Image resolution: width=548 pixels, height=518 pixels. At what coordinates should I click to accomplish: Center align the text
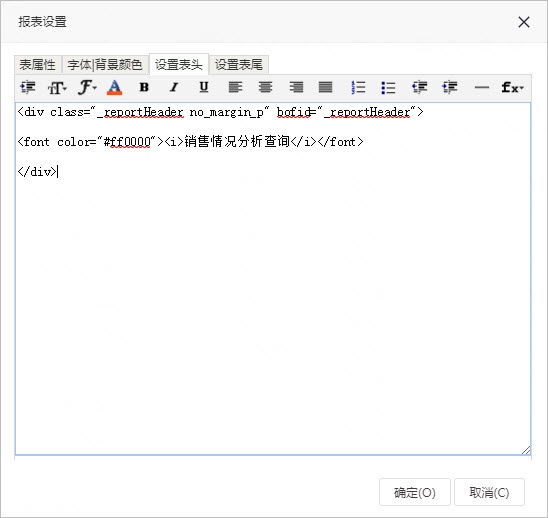[x=265, y=87]
